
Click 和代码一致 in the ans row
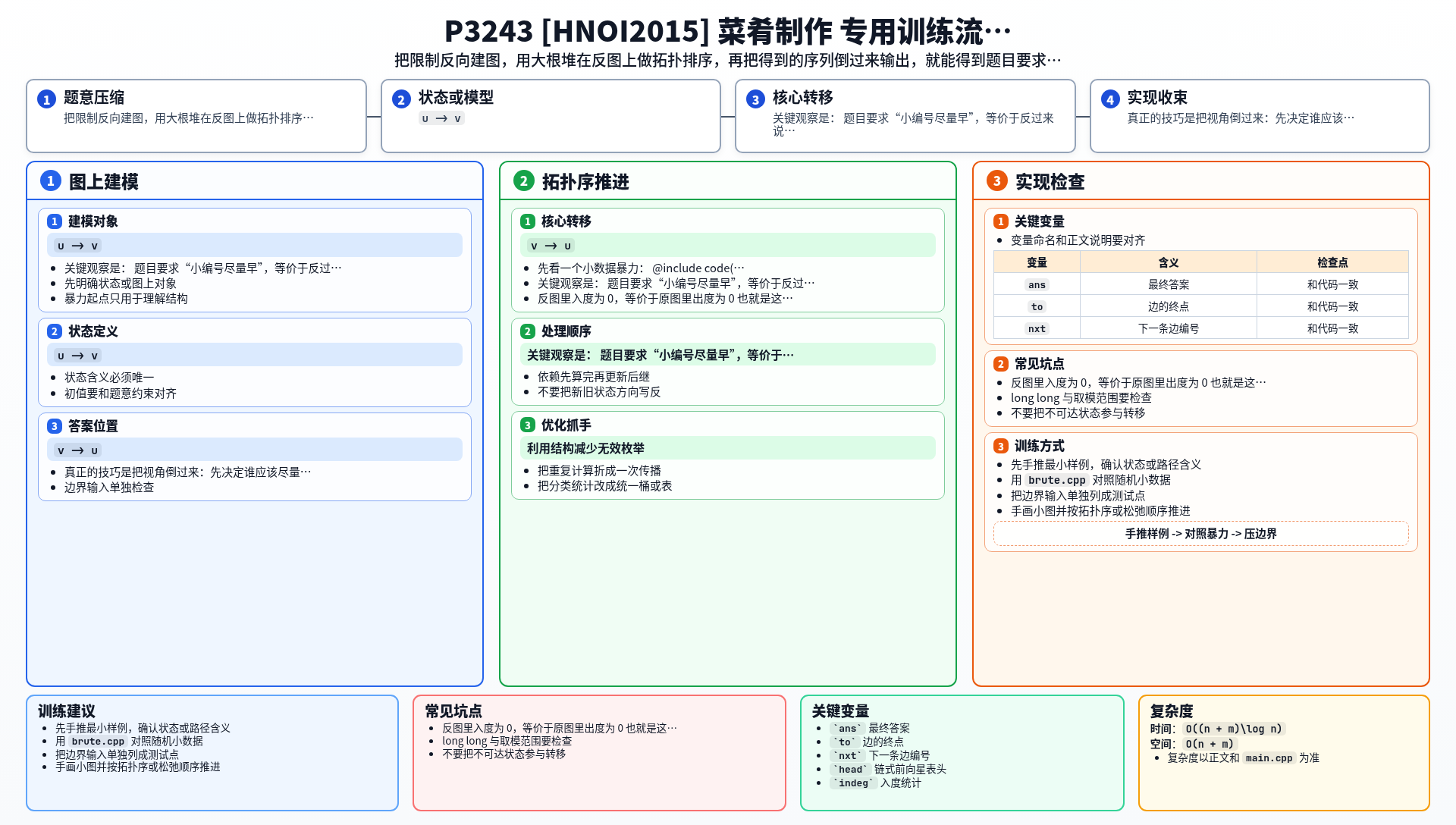pos(1332,284)
